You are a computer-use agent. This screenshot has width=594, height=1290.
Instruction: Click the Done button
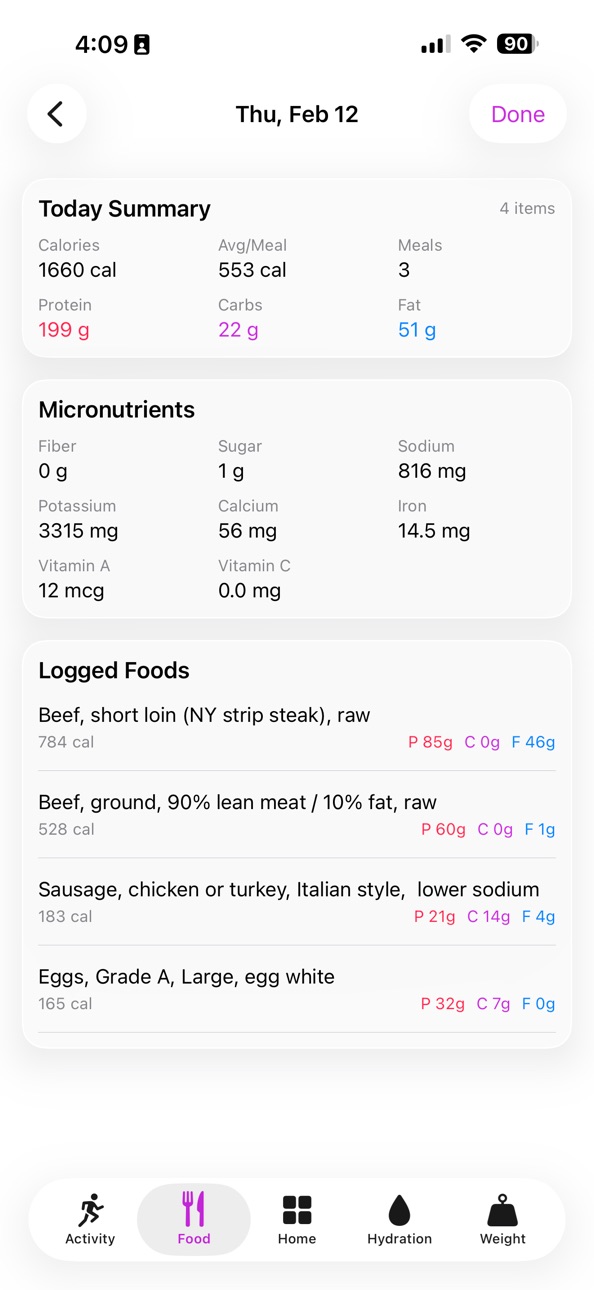pyautogui.click(x=518, y=114)
